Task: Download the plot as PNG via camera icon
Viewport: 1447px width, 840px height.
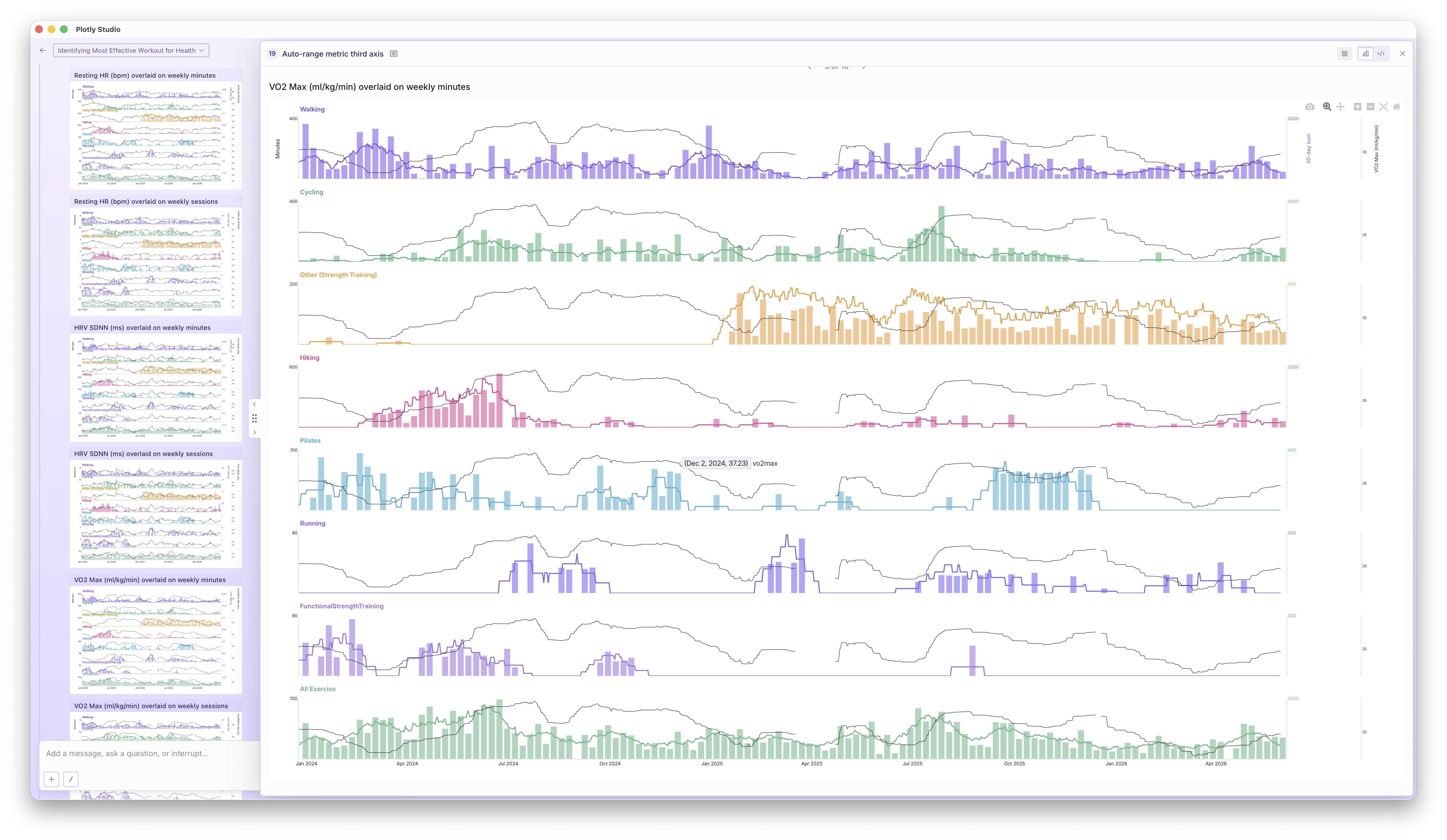Action: point(1310,107)
